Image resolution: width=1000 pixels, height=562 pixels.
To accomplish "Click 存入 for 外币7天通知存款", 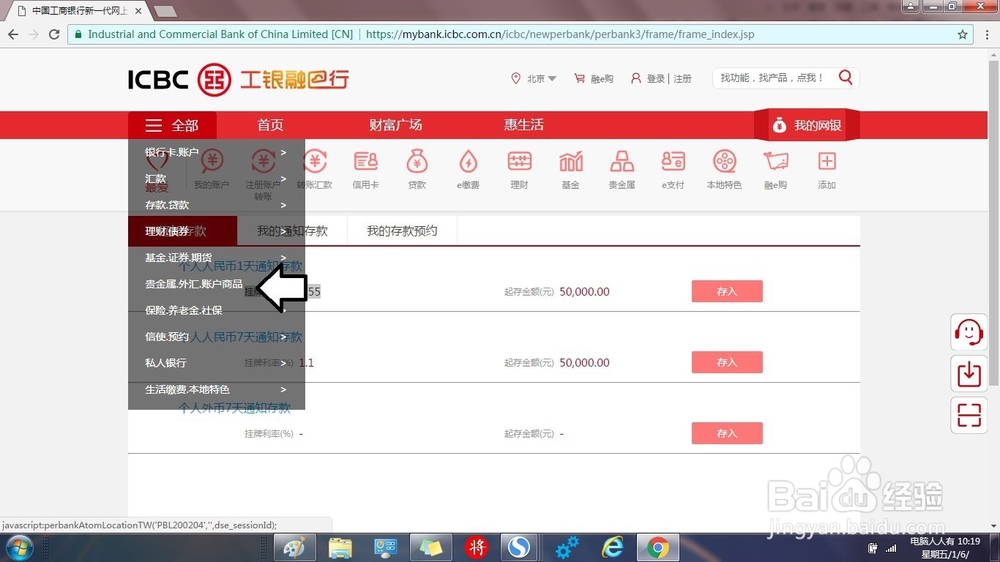I will 727,433.
